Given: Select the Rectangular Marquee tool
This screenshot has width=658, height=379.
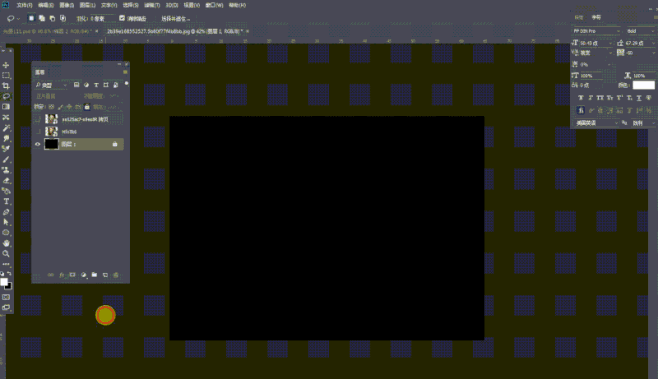Looking at the screenshot, I should point(6,76).
